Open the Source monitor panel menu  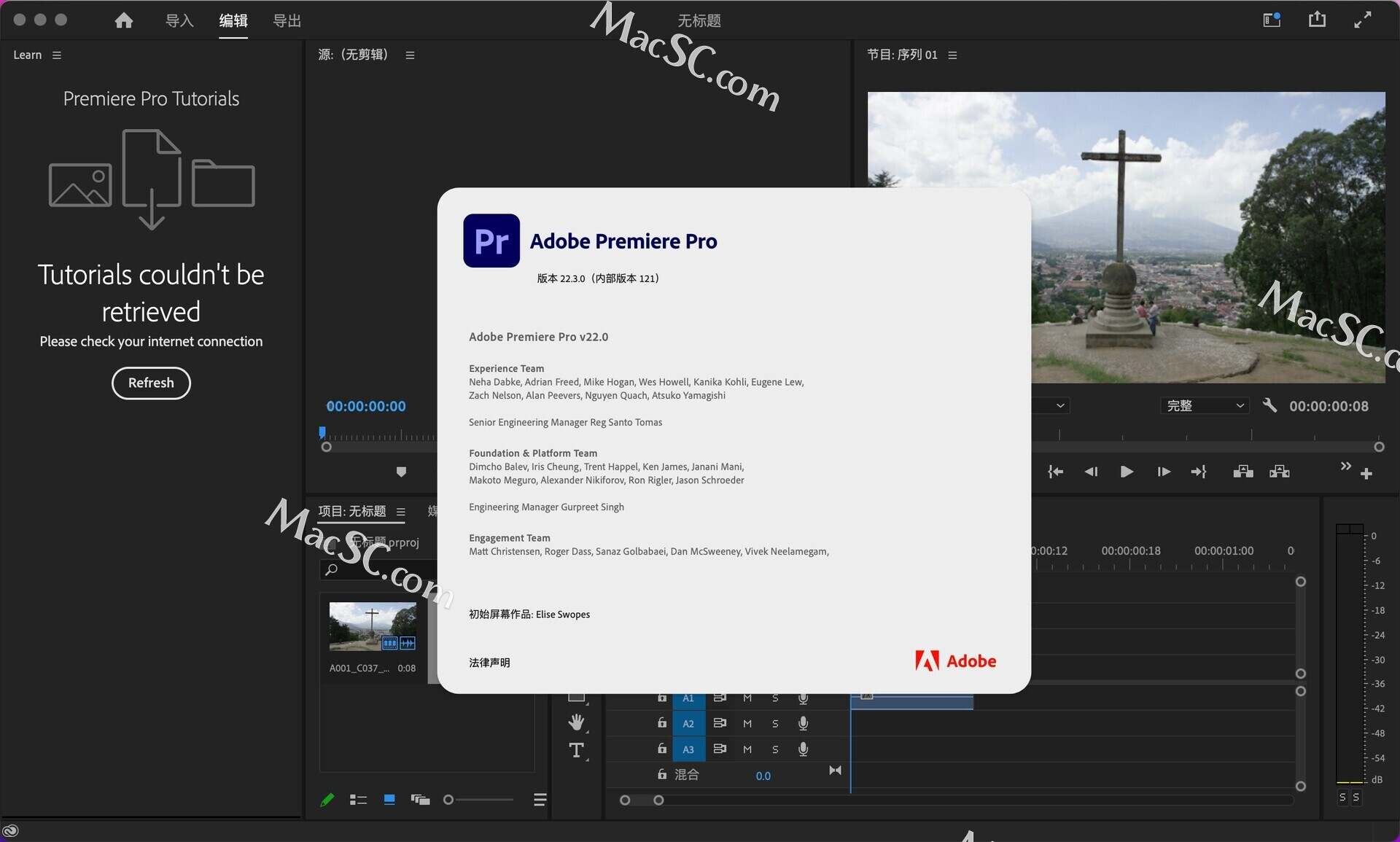coord(410,55)
